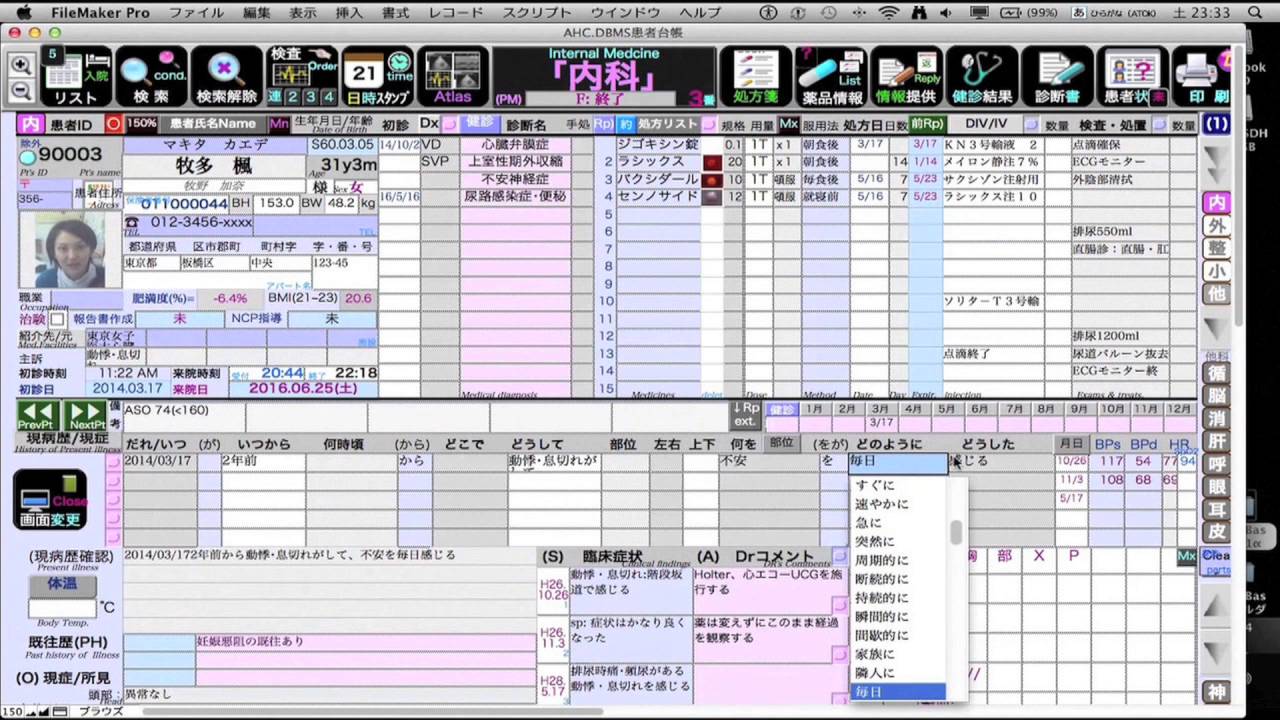The image size is (1280, 720).
Task: Open the ファイル menu
Action: click(196, 12)
